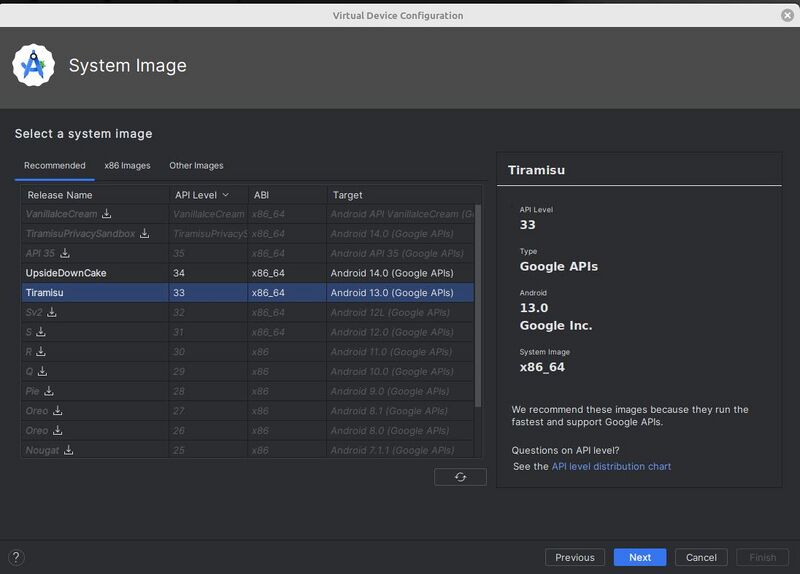Download the Pie system image
This screenshot has width=800, height=574.
click(48, 391)
